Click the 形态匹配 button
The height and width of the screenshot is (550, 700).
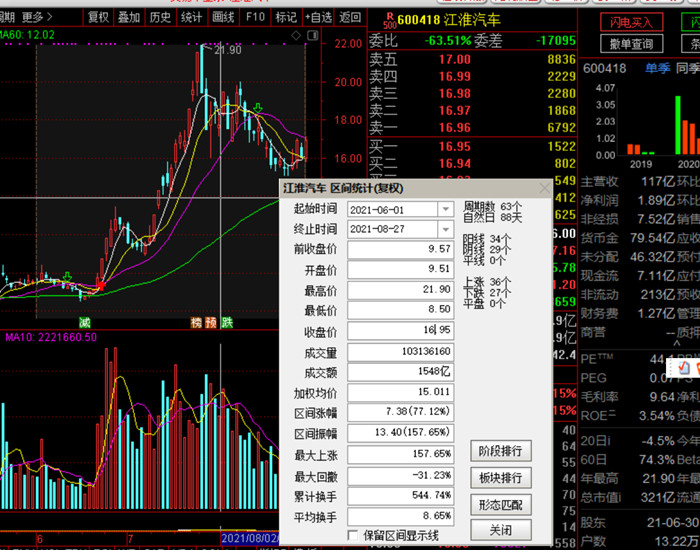[x=500, y=505]
